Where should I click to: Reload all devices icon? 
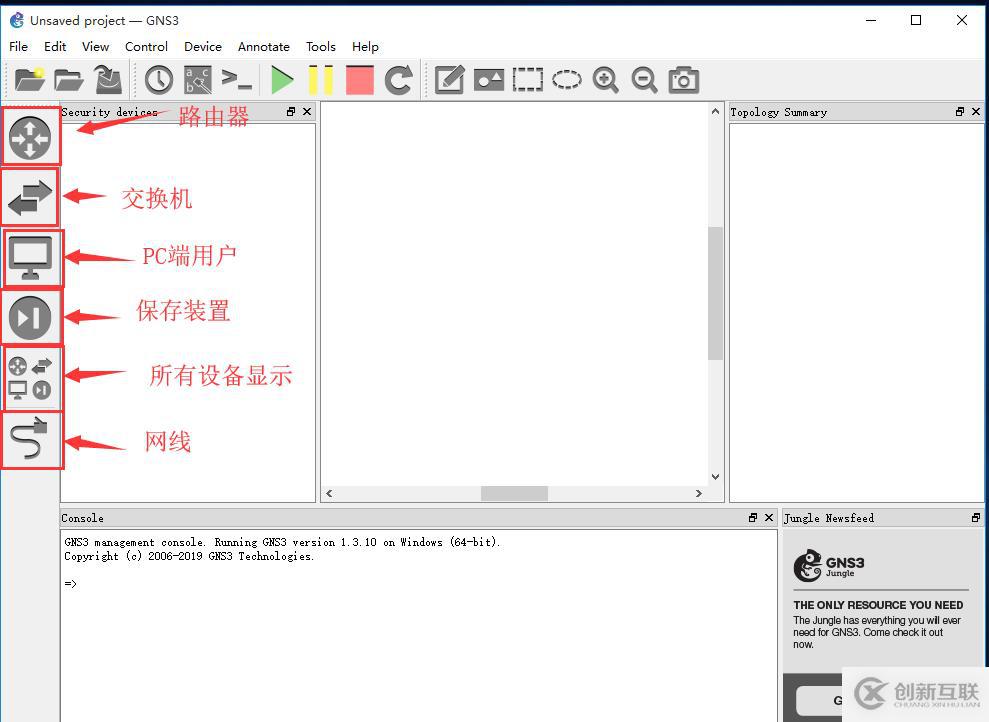click(x=399, y=80)
